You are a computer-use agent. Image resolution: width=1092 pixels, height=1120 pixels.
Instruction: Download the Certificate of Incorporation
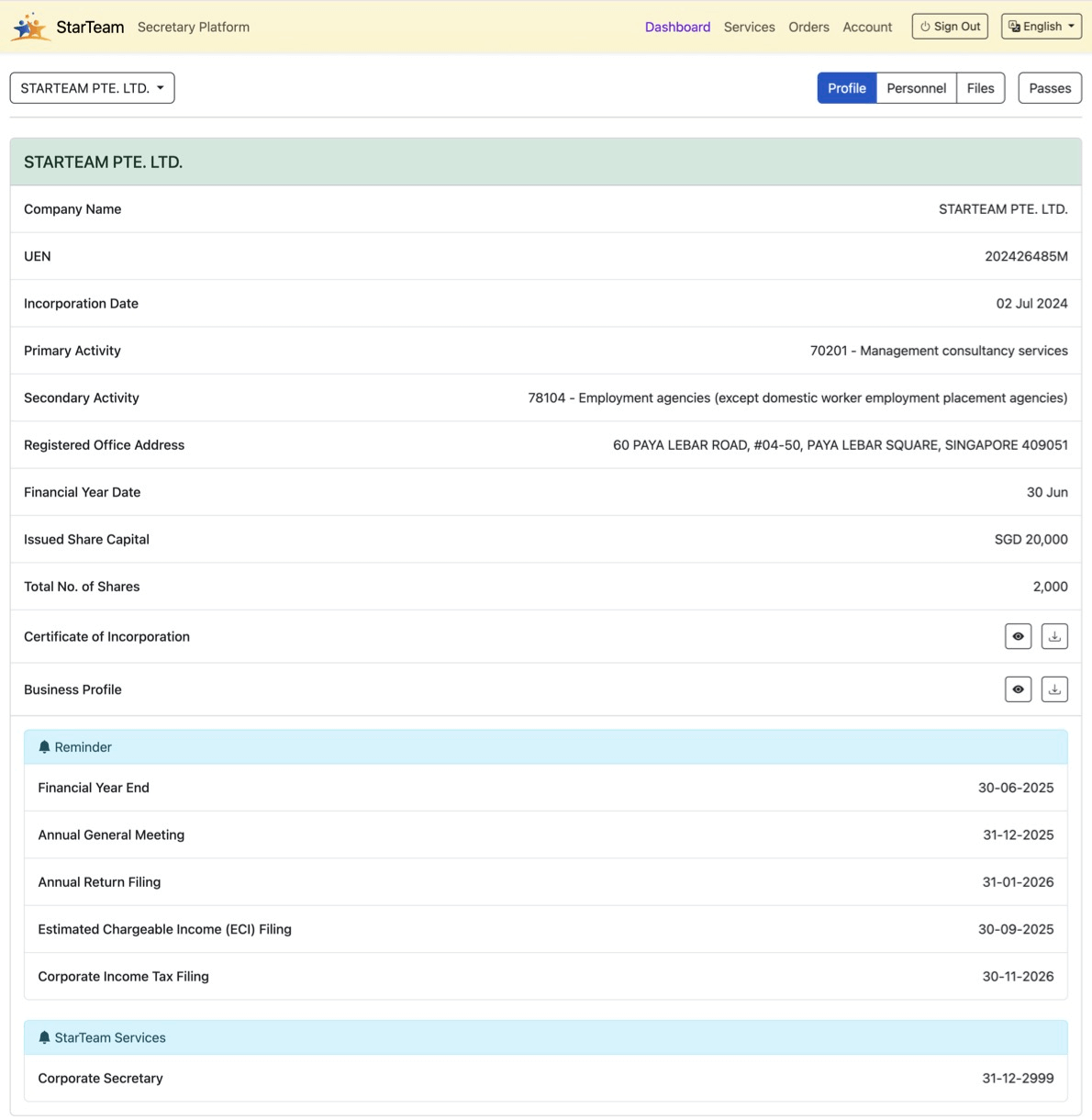tap(1054, 636)
